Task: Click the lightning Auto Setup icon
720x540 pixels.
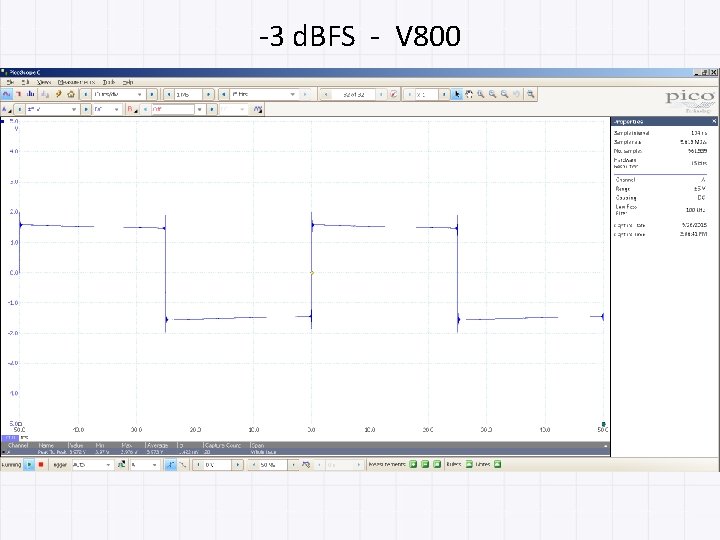Action: [58, 94]
